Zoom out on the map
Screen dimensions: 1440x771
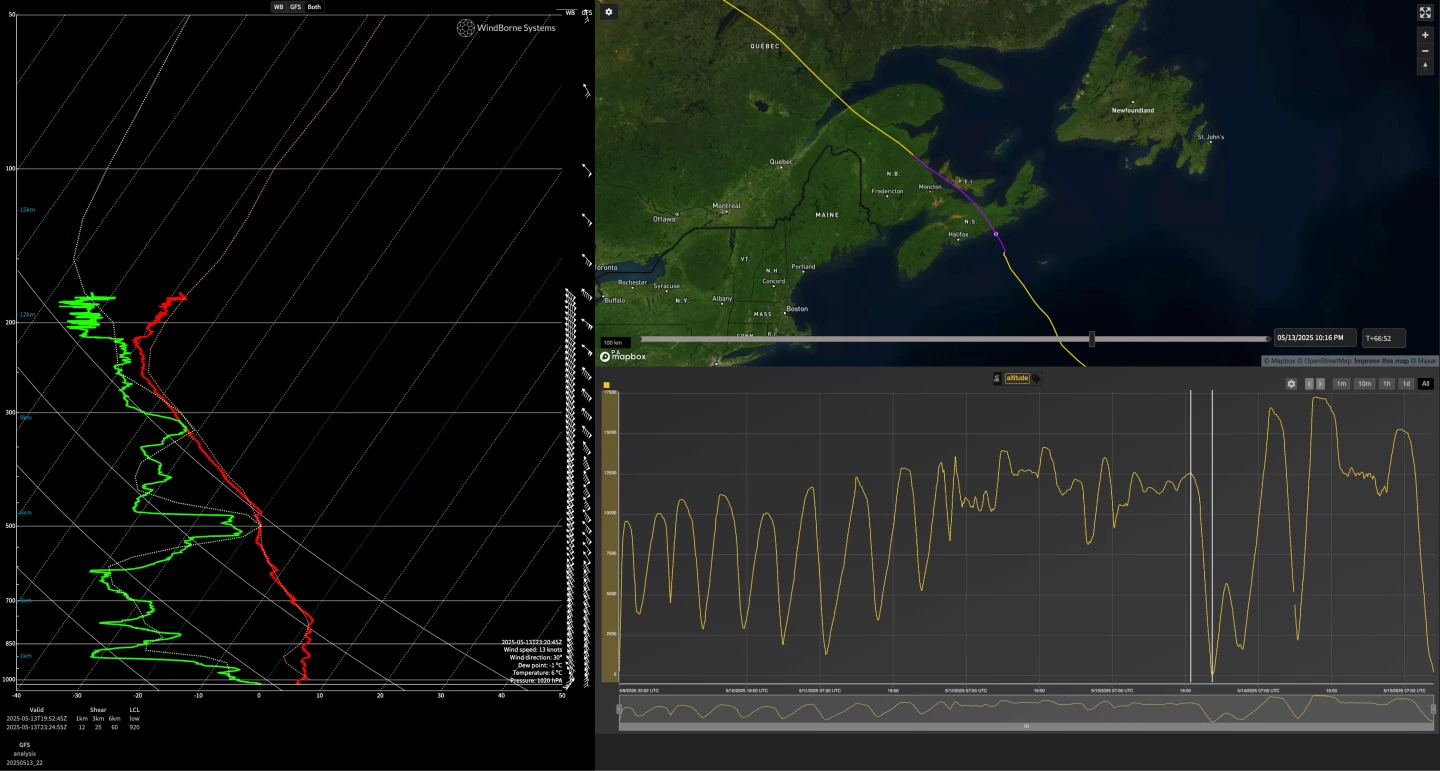pyautogui.click(x=1425, y=51)
